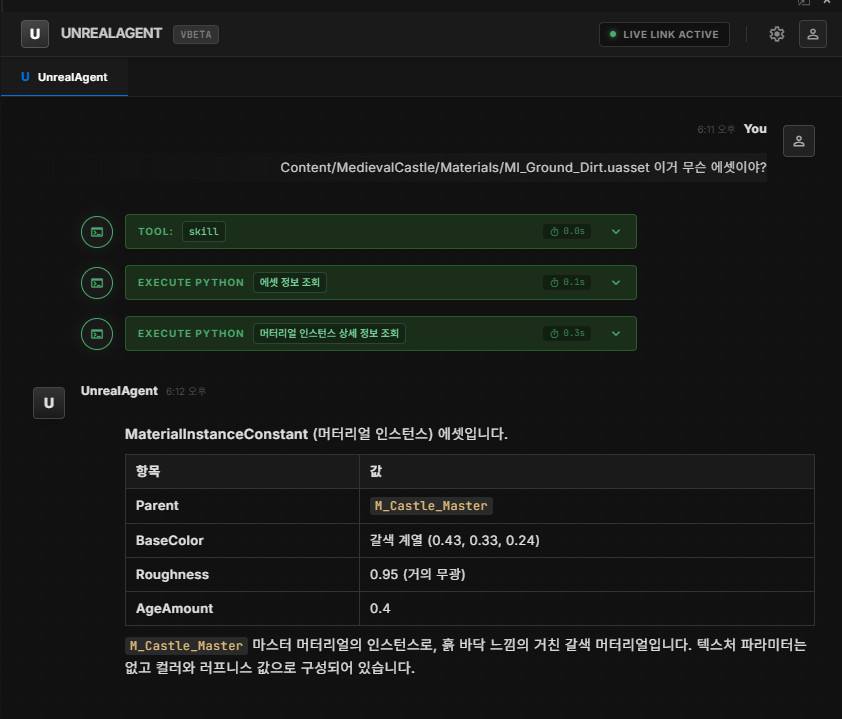Click the VBETA badge next to the app title
This screenshot has width=842, height=719.
click(x=195, y=34)
